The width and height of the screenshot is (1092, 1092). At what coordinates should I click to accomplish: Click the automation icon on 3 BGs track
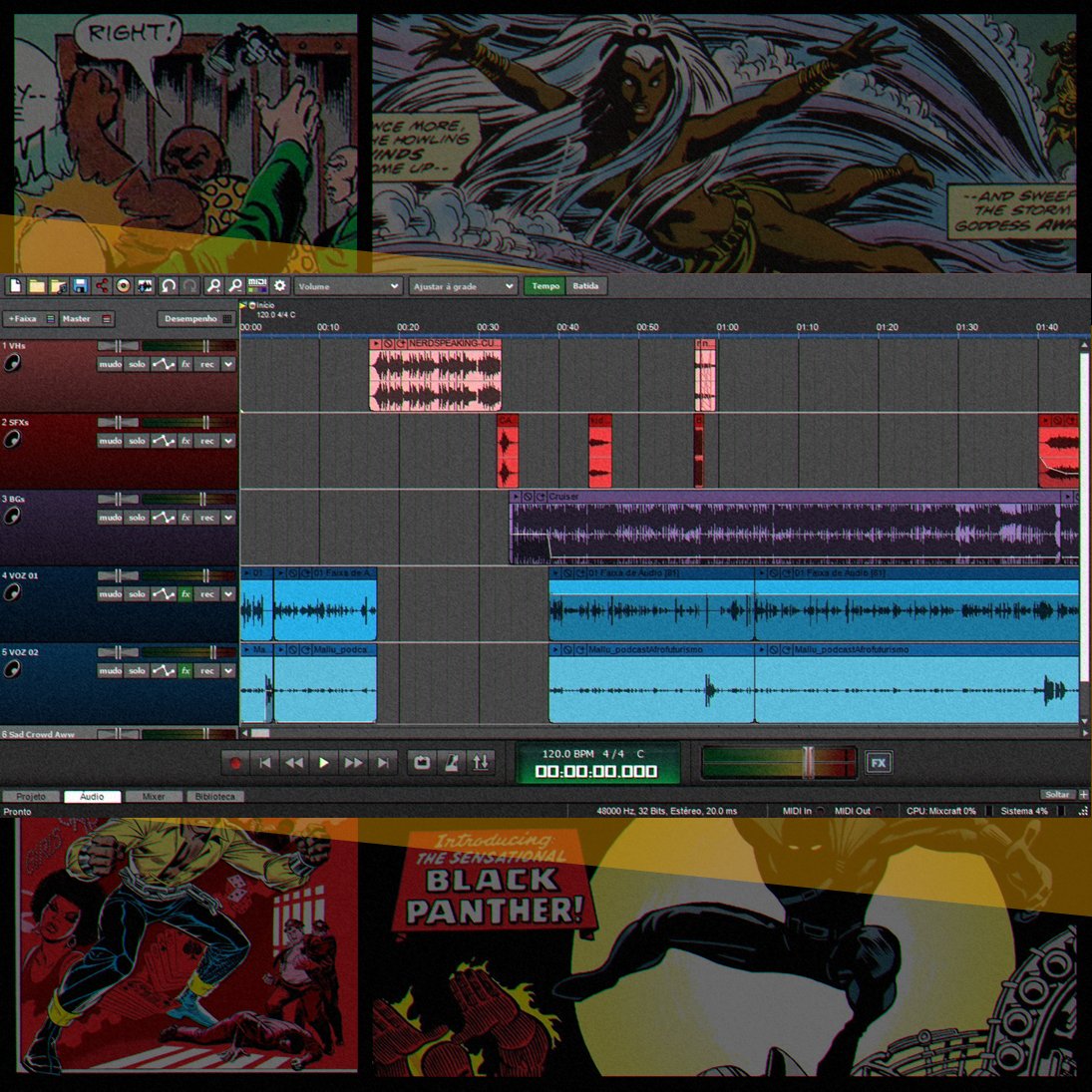164,518
